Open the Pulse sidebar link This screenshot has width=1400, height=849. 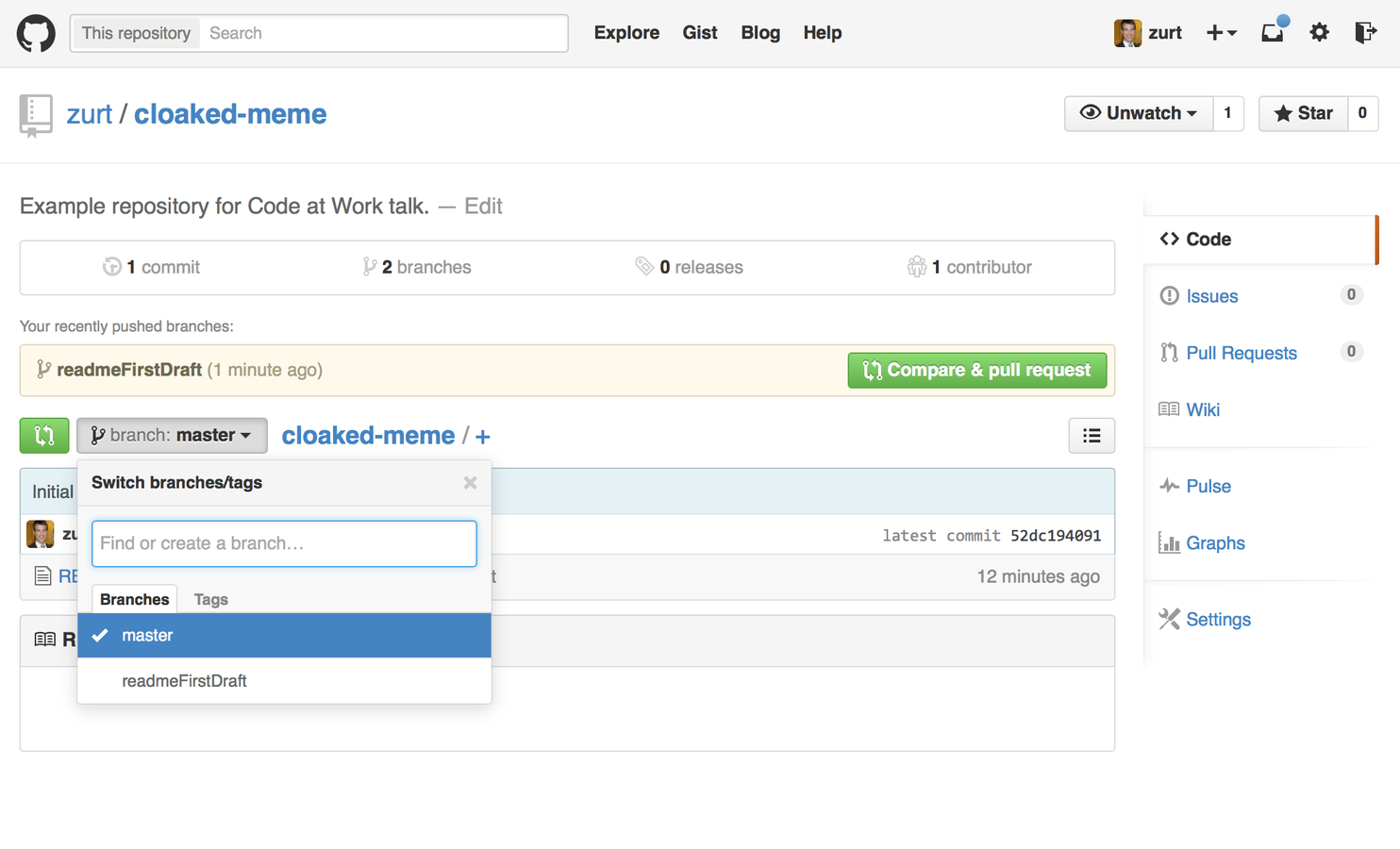(x=1208, y=486)
